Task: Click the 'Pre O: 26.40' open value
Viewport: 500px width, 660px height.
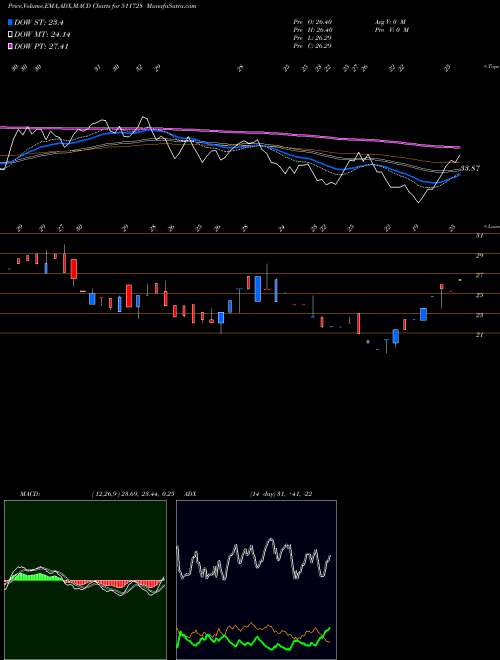Action: coord(313,22)
